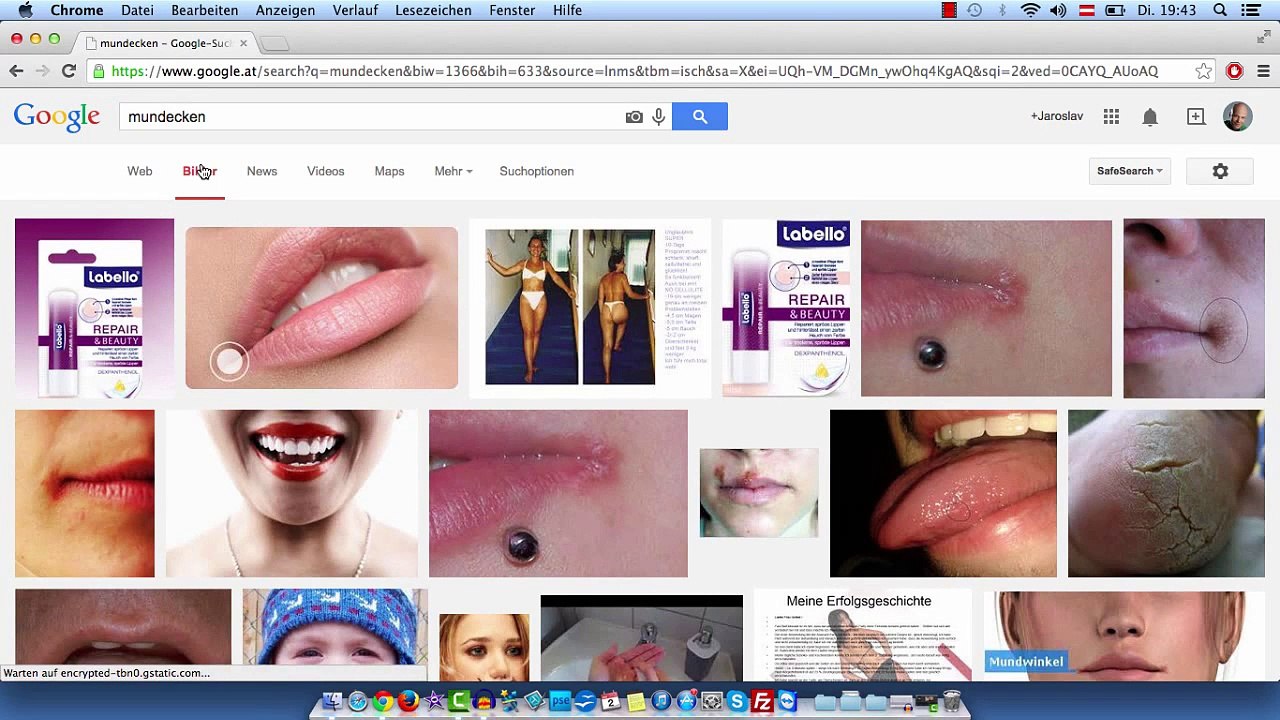The image size is (1280, 720).
Task: Close the mundecken Google tab
Action: [243, 43]
